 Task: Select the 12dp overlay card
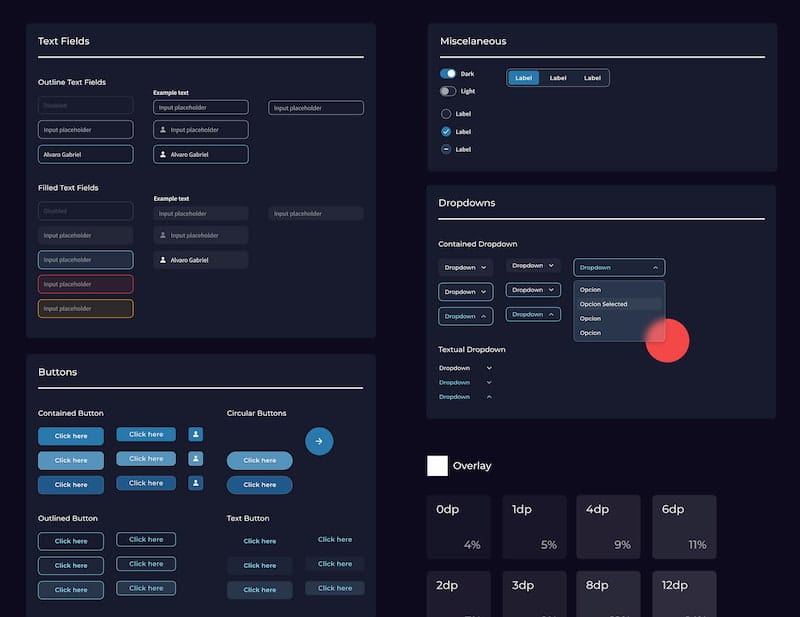[684, 594]
